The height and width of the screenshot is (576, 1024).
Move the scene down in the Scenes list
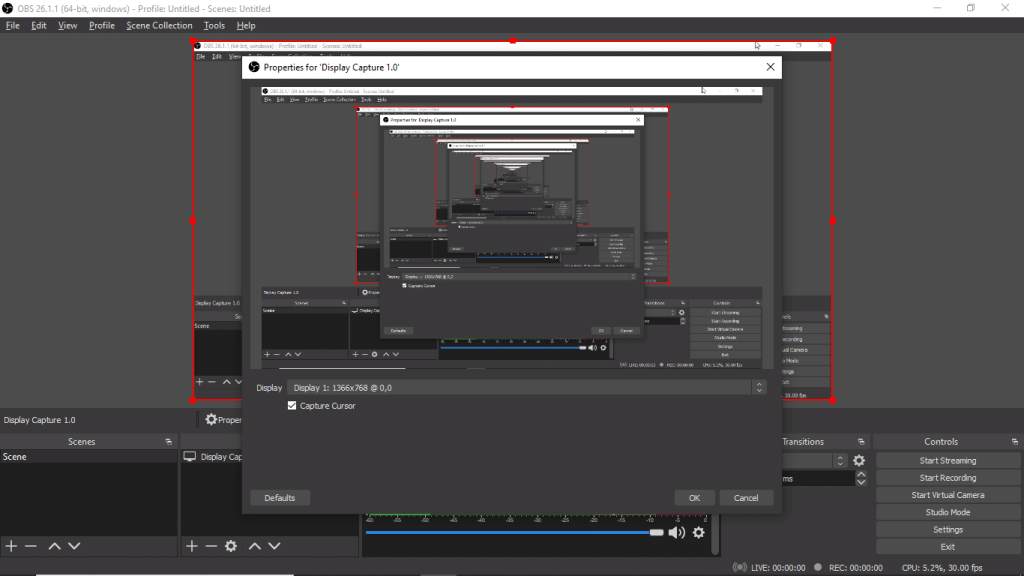pyautogui.click(x=74, y=546)
